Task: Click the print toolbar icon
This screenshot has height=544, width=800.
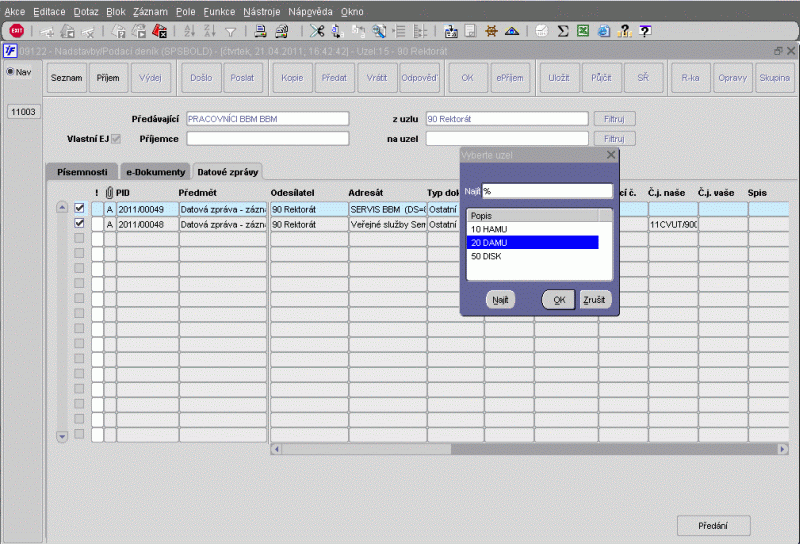Action: [x=260, y=32]
